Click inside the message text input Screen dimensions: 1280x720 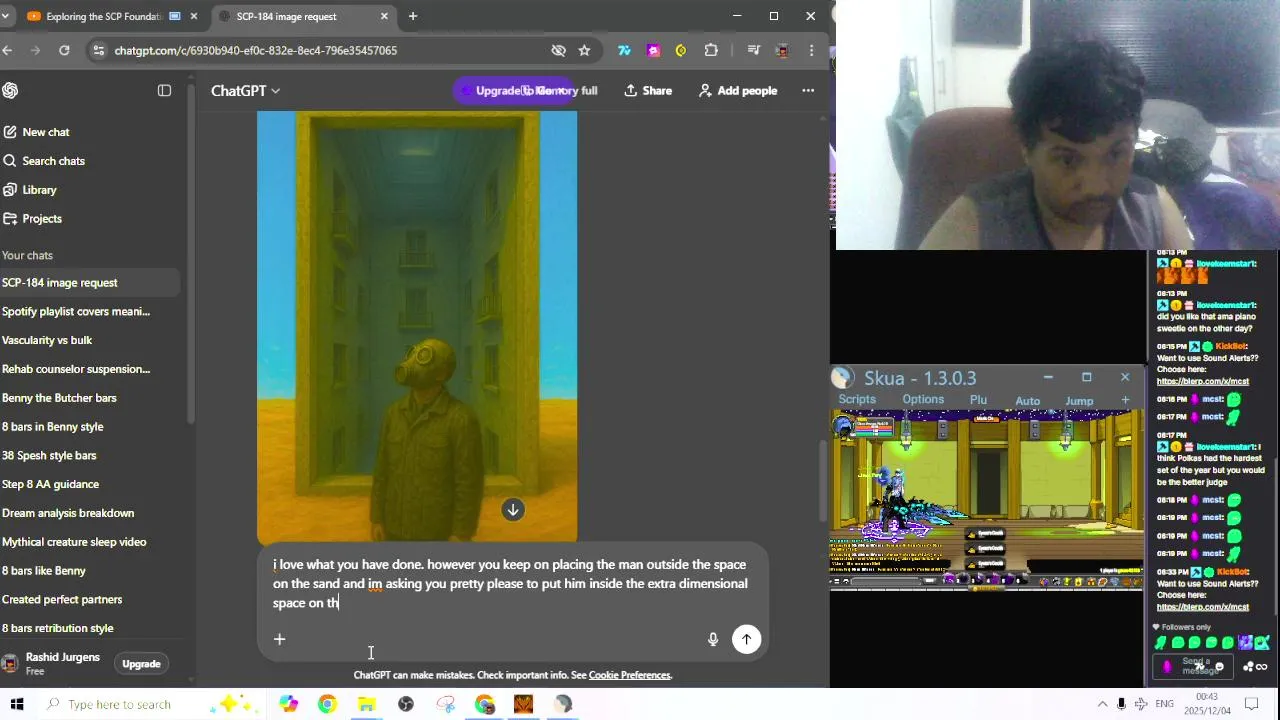coord(510,584)
